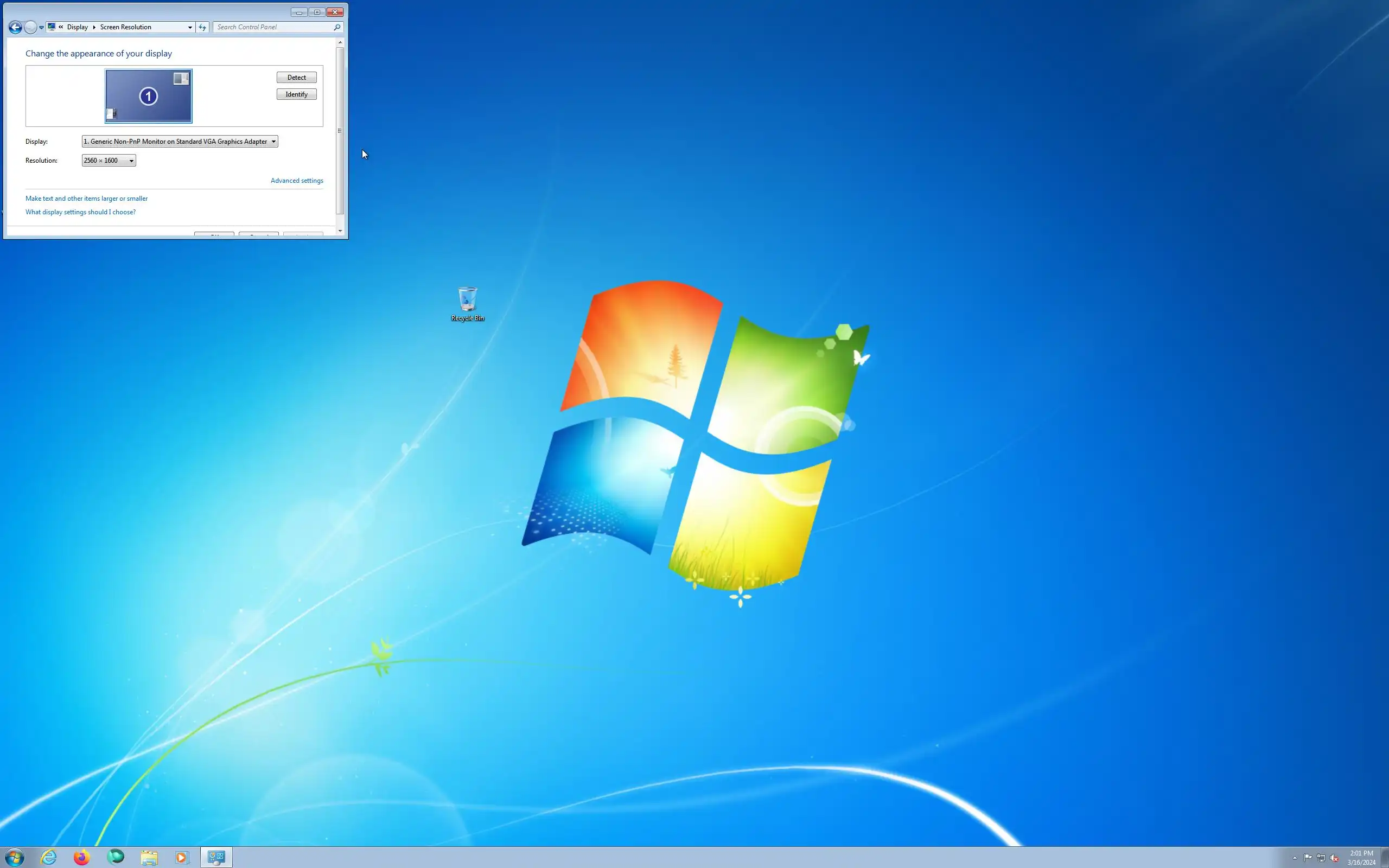Click the network tray icon
Screen dimensions: 1389x868
point(1321,858)
